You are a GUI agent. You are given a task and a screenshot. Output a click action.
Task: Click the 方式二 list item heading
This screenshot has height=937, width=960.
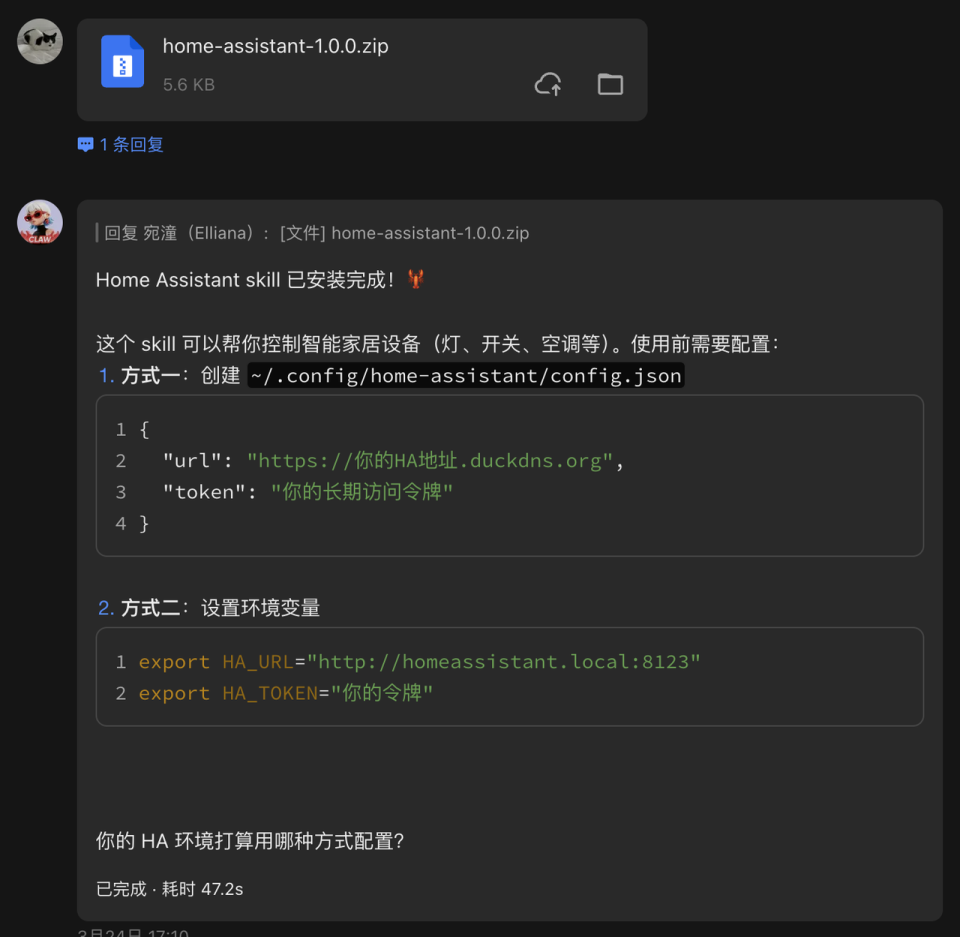(148, 607)
